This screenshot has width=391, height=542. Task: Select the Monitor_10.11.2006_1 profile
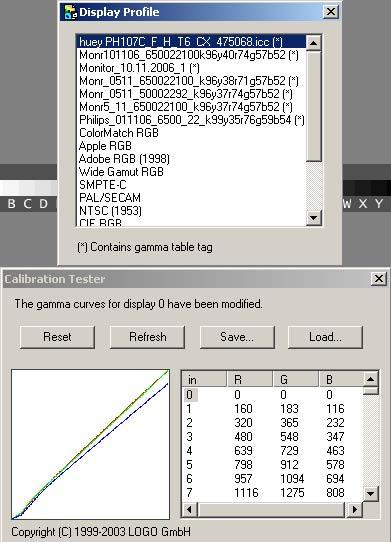click(x=191, y=68)
